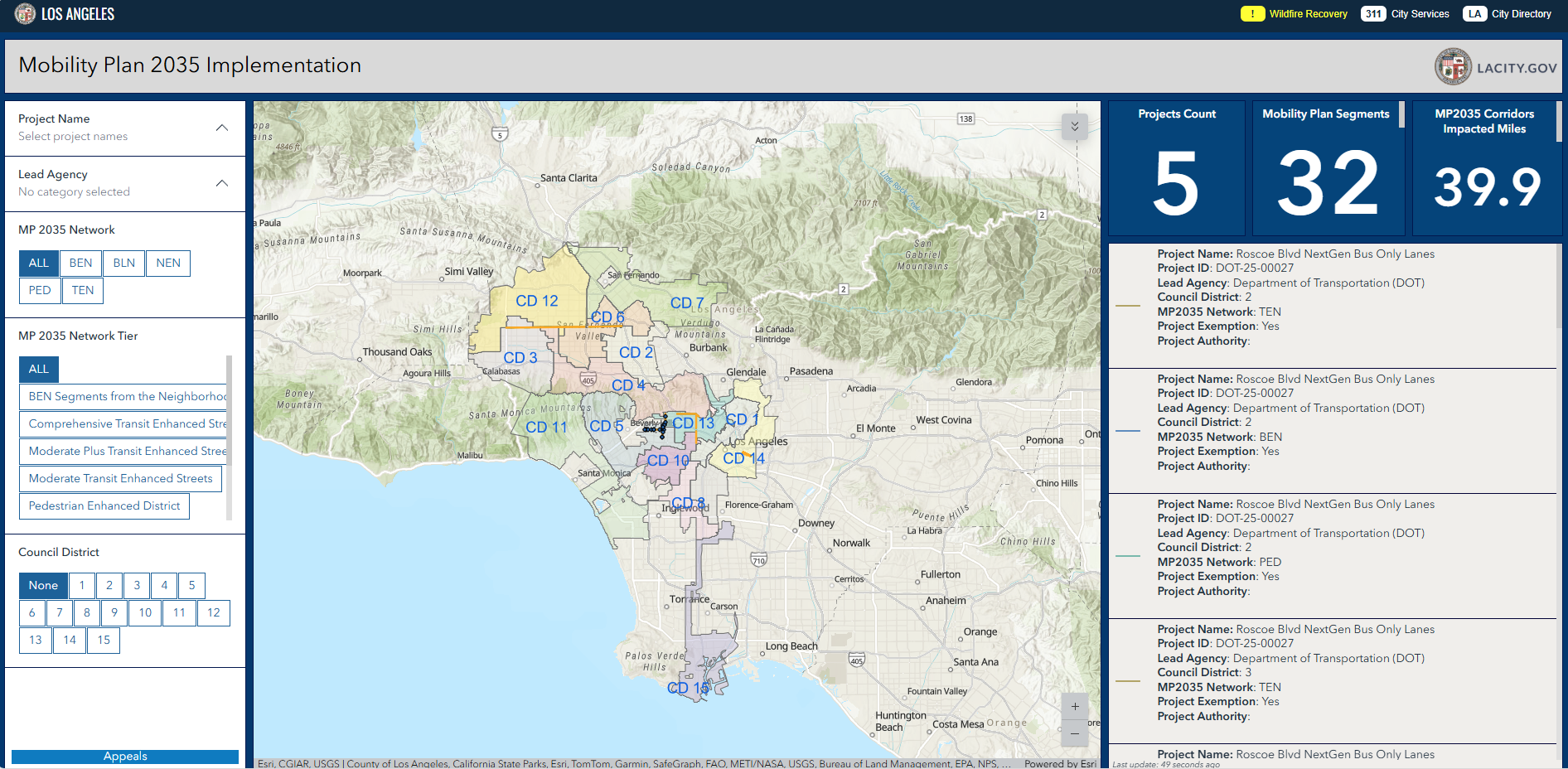Filter by Council District 3
The image size is (1568, 769).
click(x=137, y=586)
